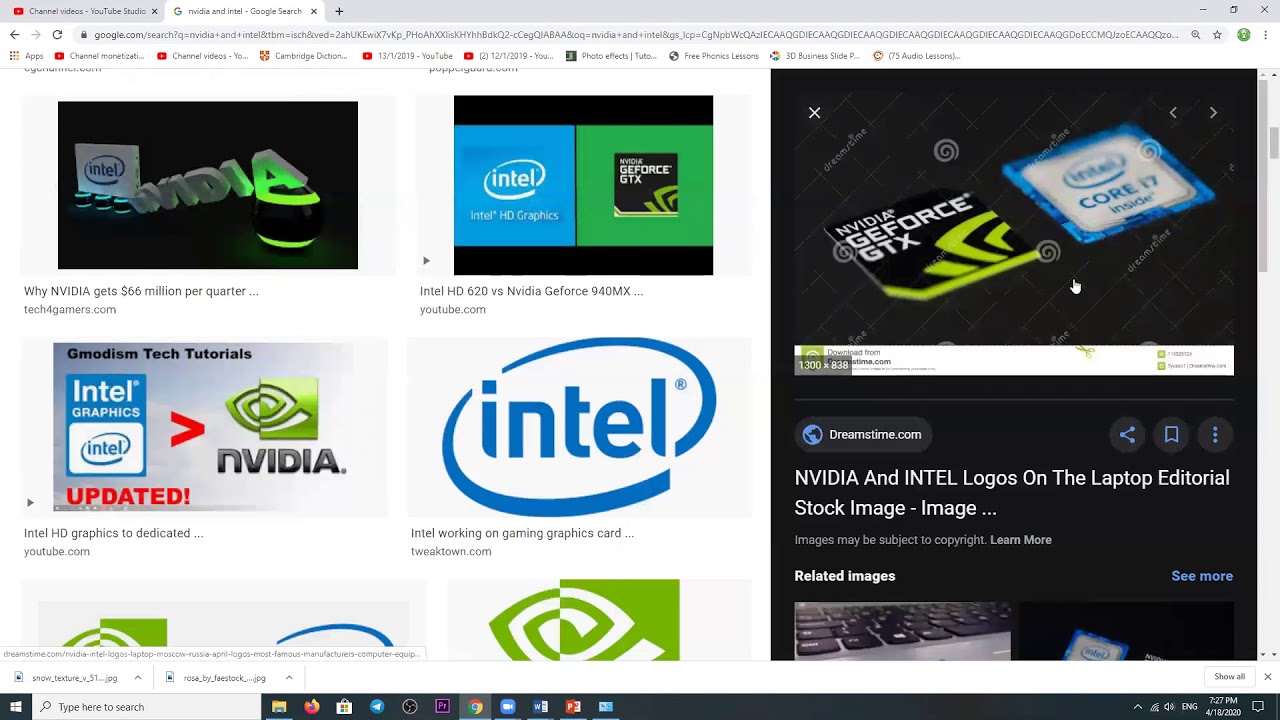Open Microsoft Word from taskbar
Screen dimensions: 1280x720
click(x=540, y=707)
